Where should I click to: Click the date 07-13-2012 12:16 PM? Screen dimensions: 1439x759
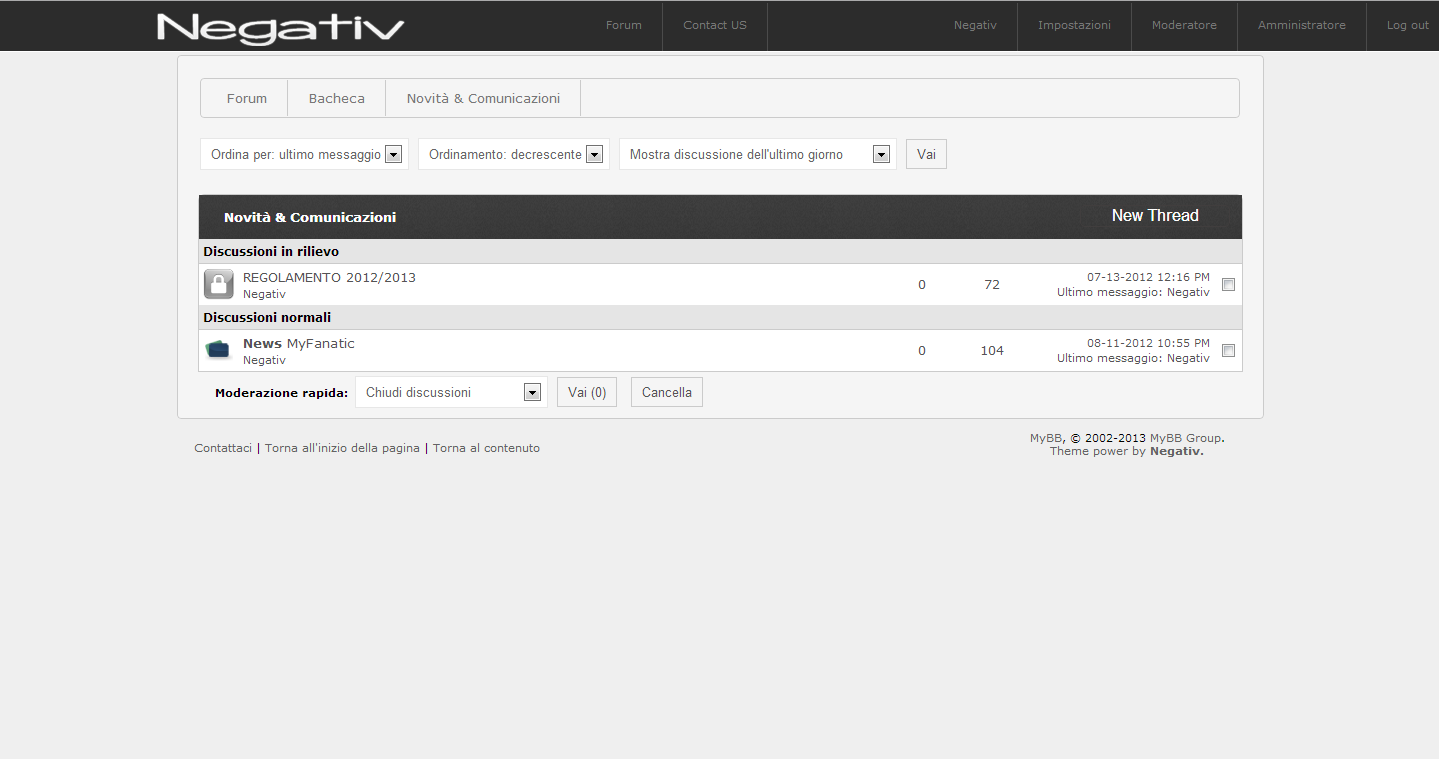[1148, 277]
